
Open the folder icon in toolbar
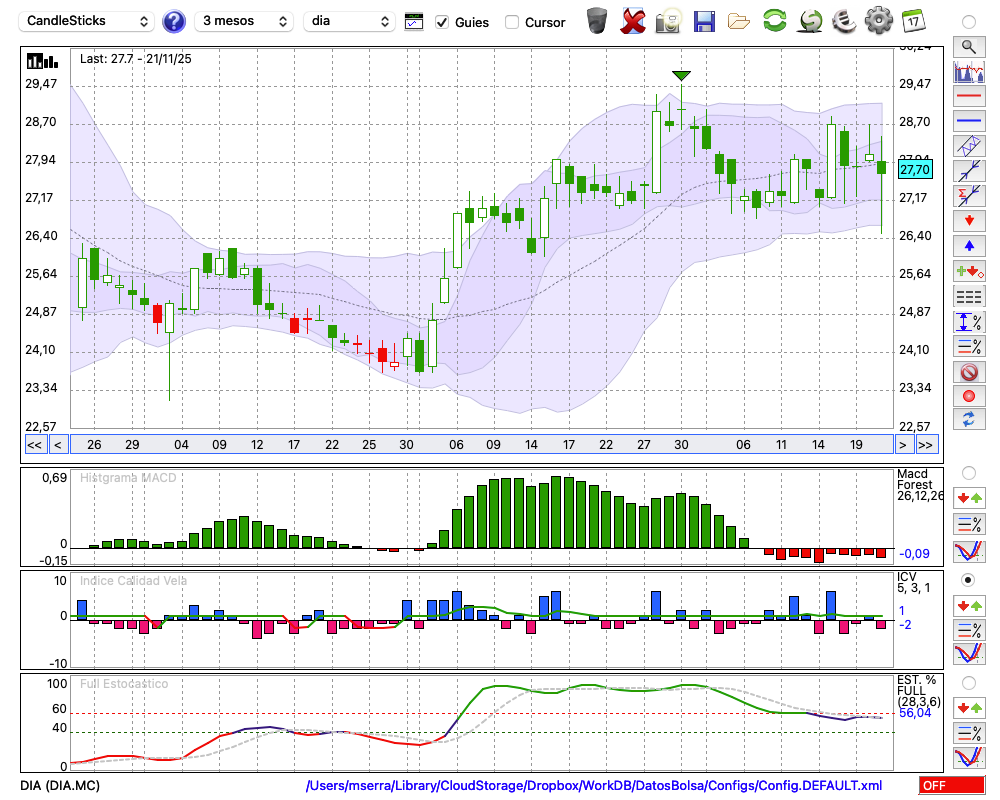739,20
